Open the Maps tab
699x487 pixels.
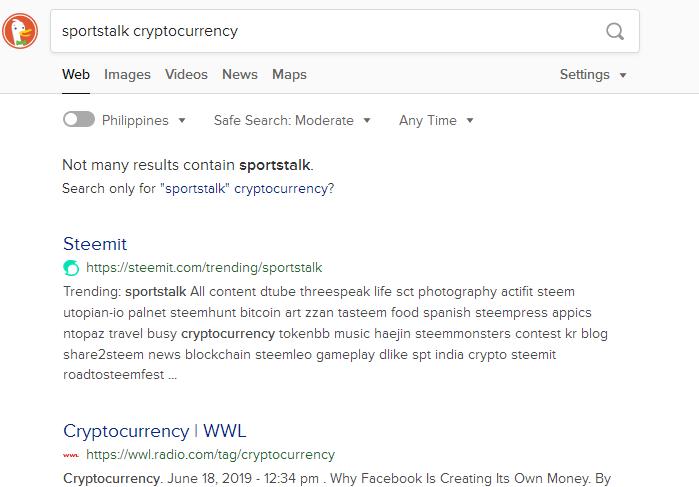(289, 74)
